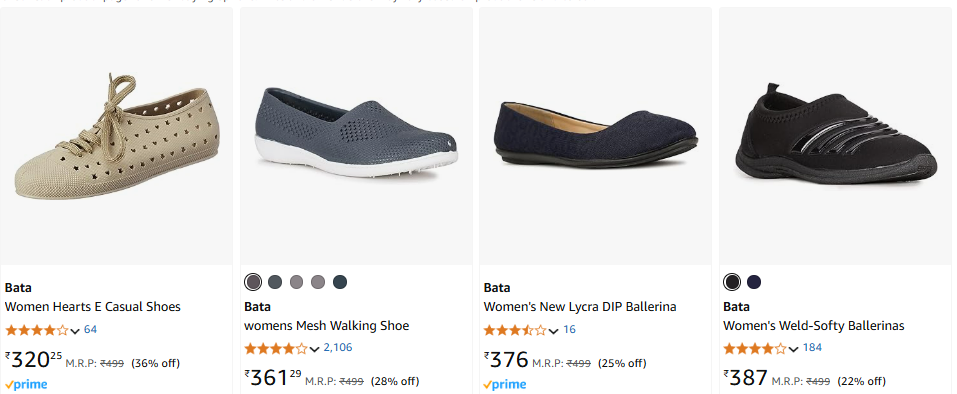This screenshot has height=394, width=957.
Task: Open the Women's New Lycra DIP Ballerina title
Action: point(580,307)
